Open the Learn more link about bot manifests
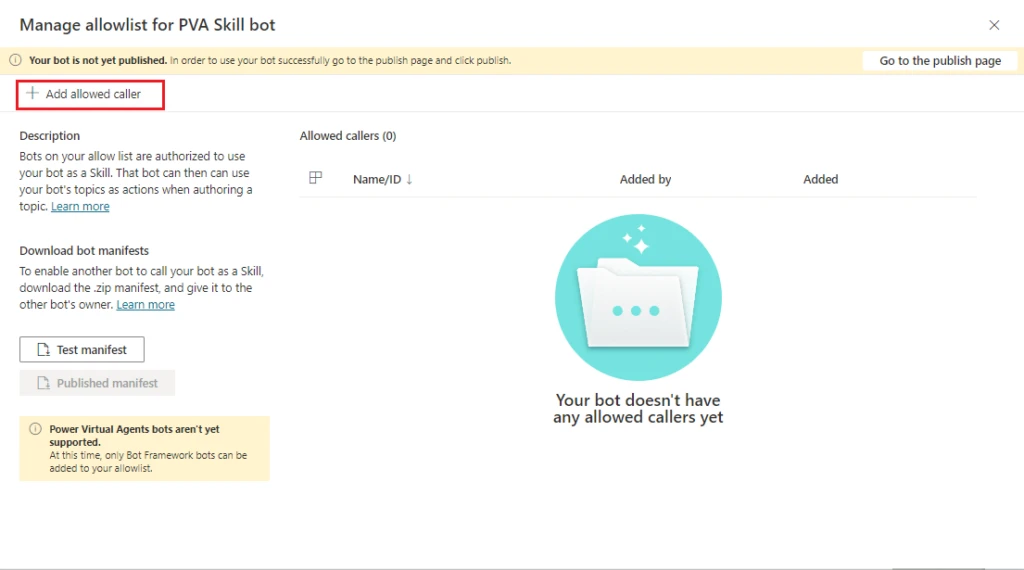Screen dimensions: 1024x570 (x=146, y=305)
